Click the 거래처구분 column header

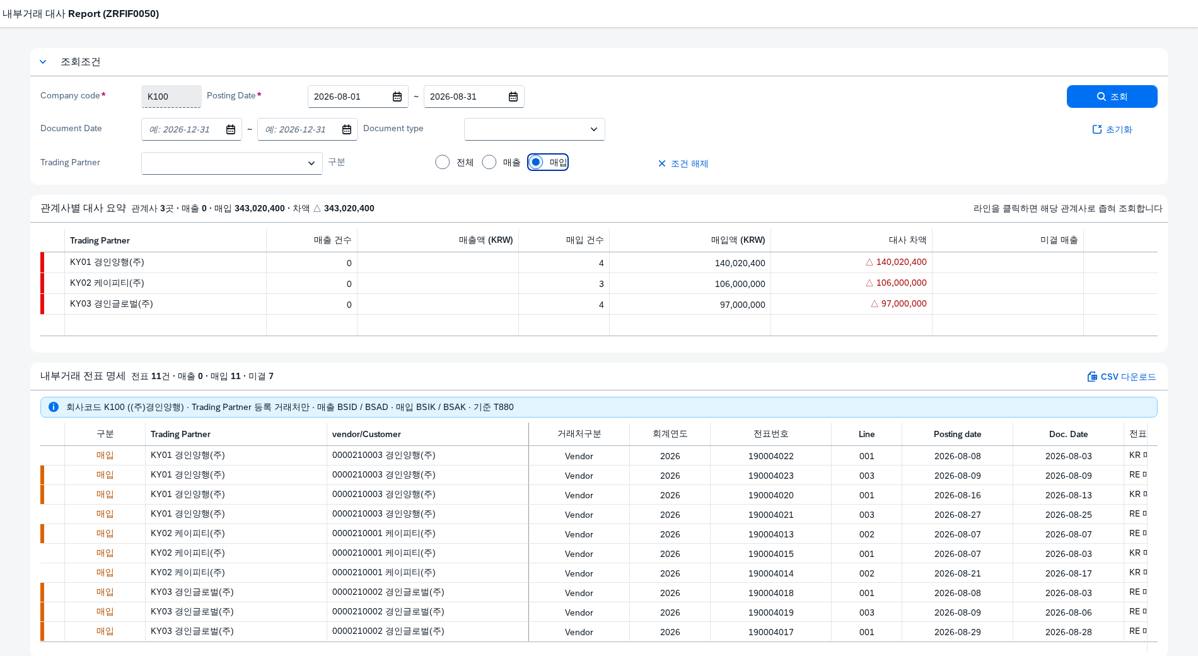coord(578,434)
